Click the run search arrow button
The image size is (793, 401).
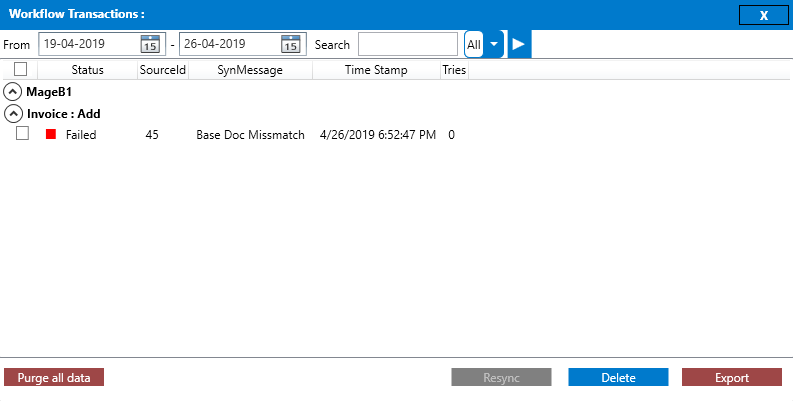click(x=518, y=44)
